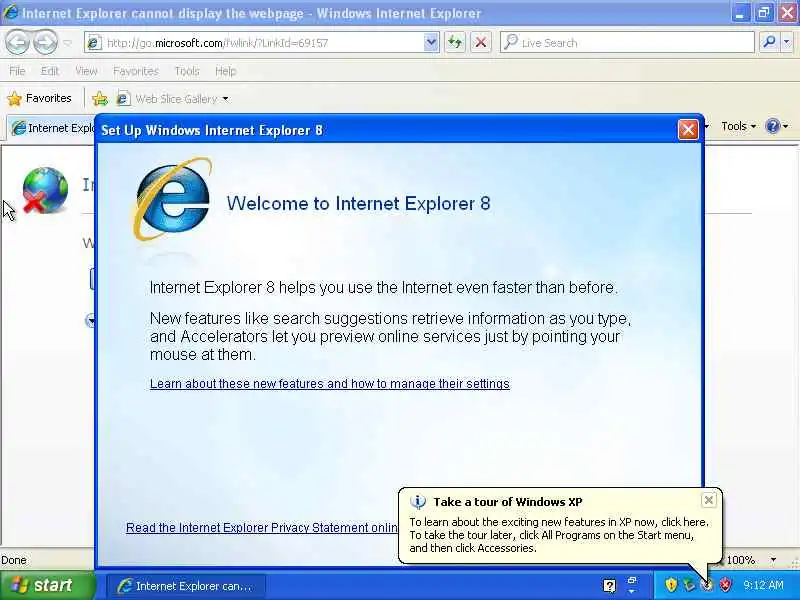Click the page icon in address bar
The image size is (800, 600).
click(x=93, y=43)
